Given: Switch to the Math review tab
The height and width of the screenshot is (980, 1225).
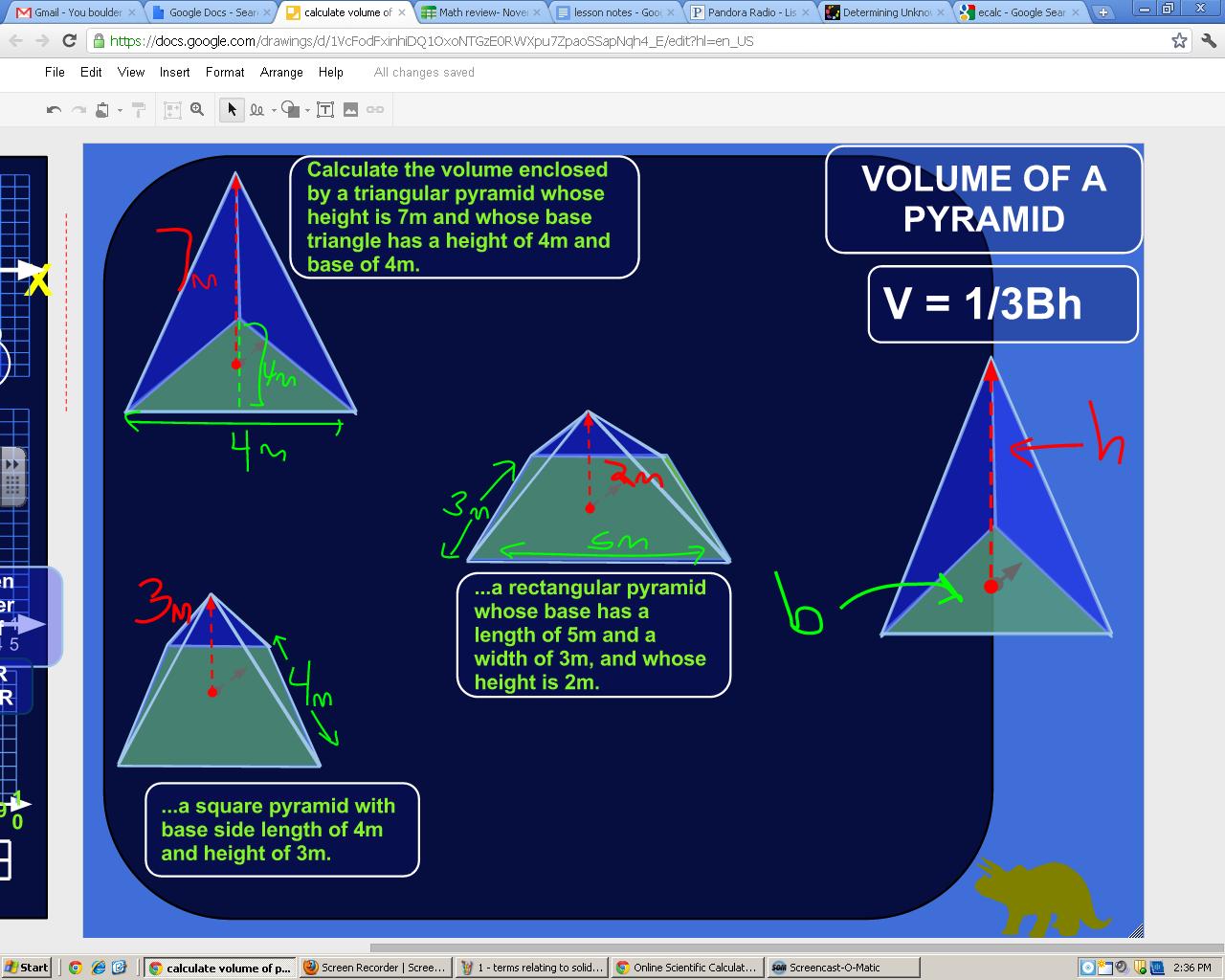Looking at the screenshot, I should 478,12.
